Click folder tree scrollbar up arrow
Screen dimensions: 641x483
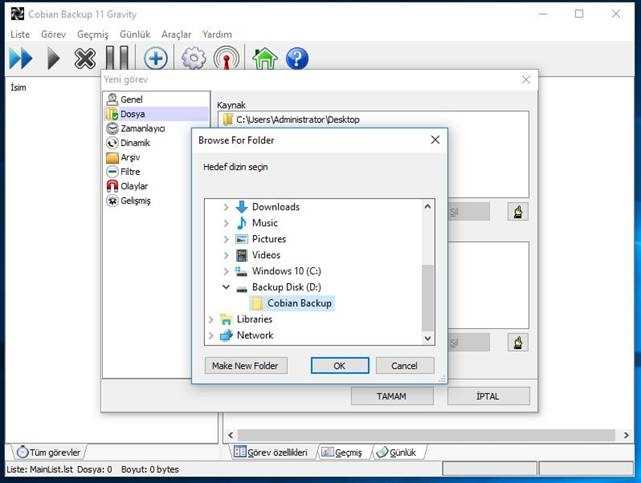pos(428,206)
